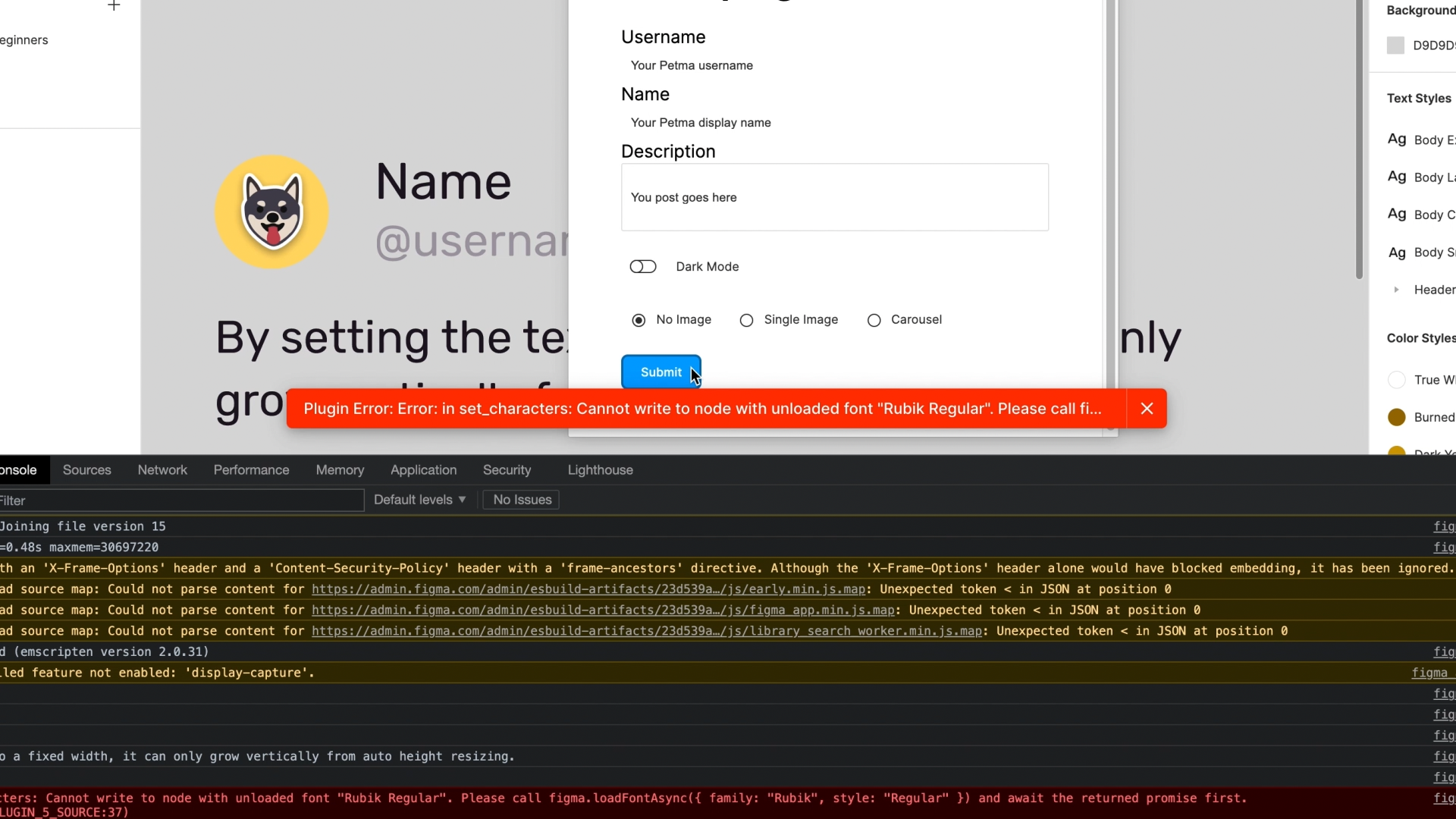Add a new page with plus icon
The height and width of the screenshot is (819, 1456).
(x=114, y=6)
